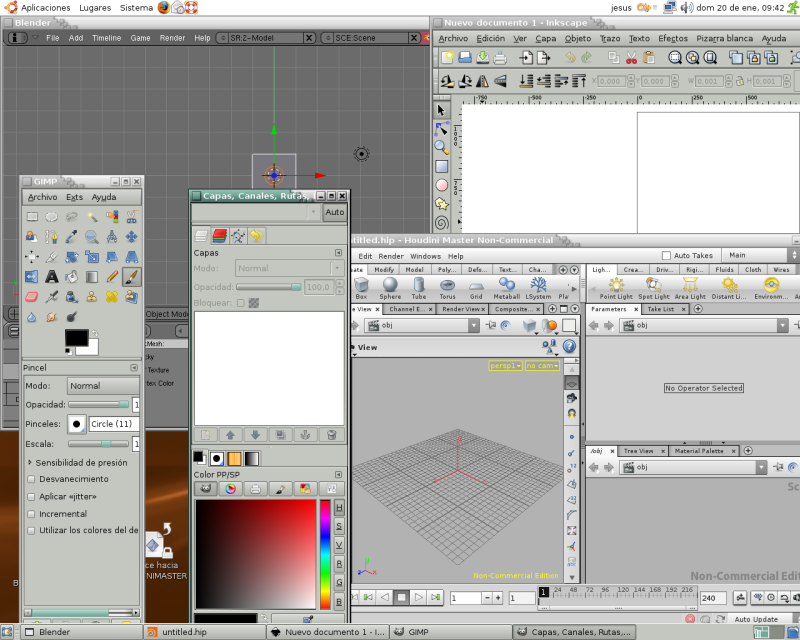Open the Houdini Main desktop dropdown
Image resolution: width=800 pixels, height=640 pixels.
(x=760, y=255)
